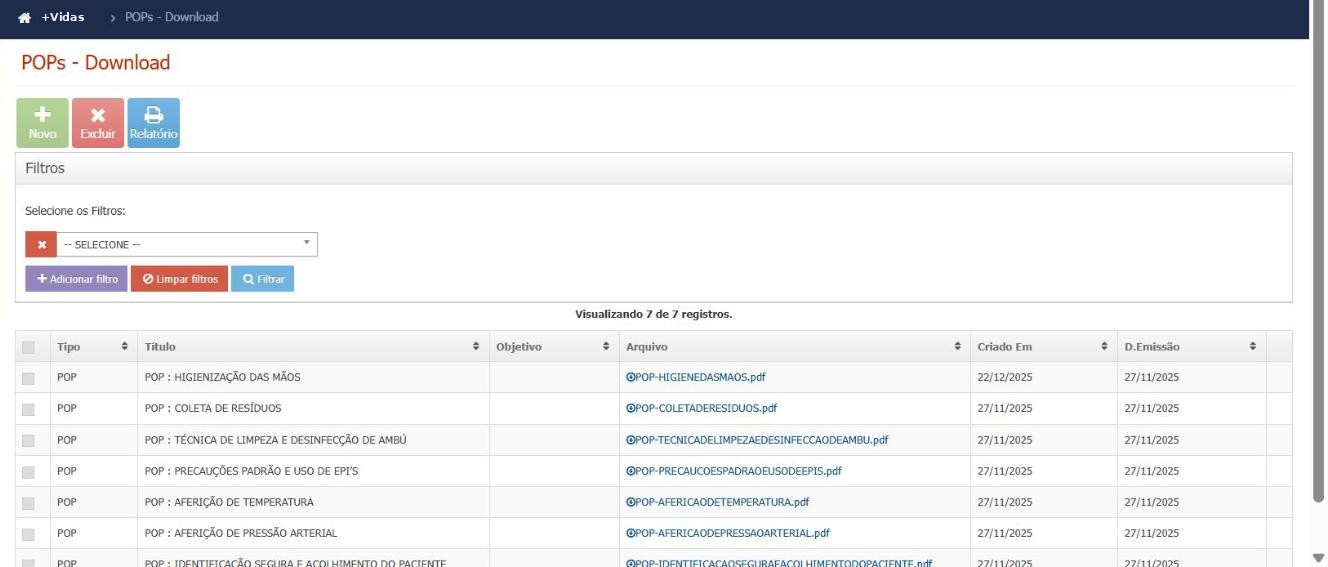Check the AFERIÇÃO DE TEMPERATURA row checkbox

pyautogui.click(x=28, y=503)
